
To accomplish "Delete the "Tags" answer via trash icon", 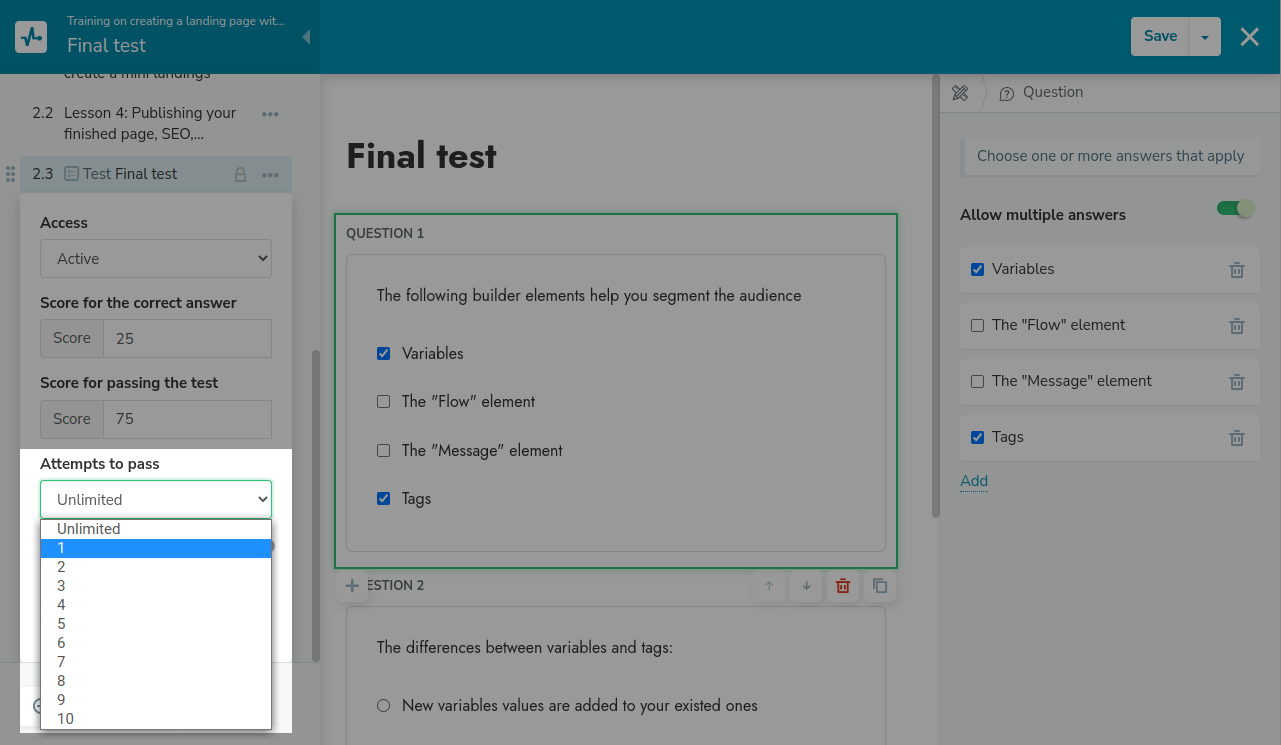I will click(x=1237, y=438).
